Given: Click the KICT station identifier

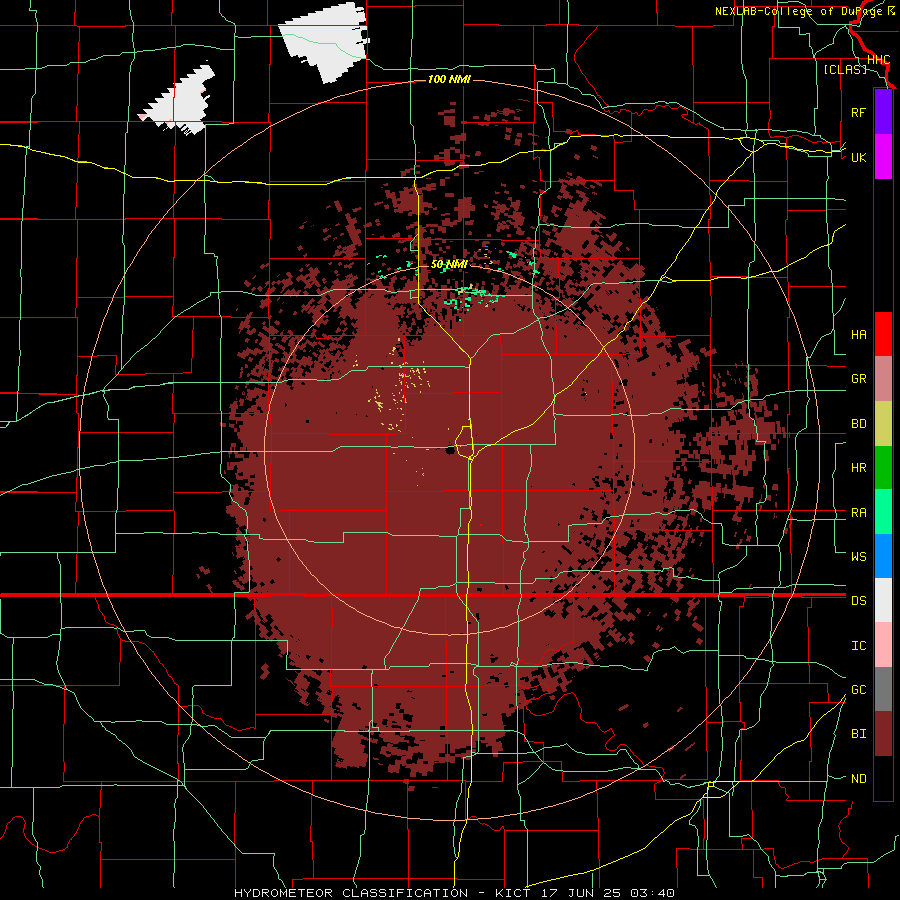Looking at the screenshot, I should coord(514,893).
